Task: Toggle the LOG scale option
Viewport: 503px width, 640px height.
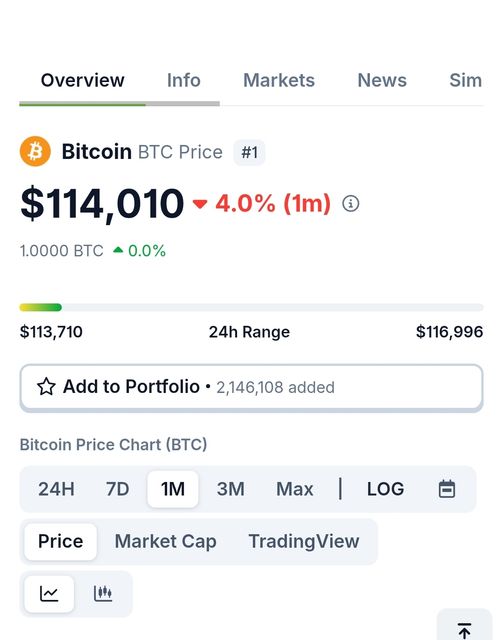Action: (x=385, y=489)
